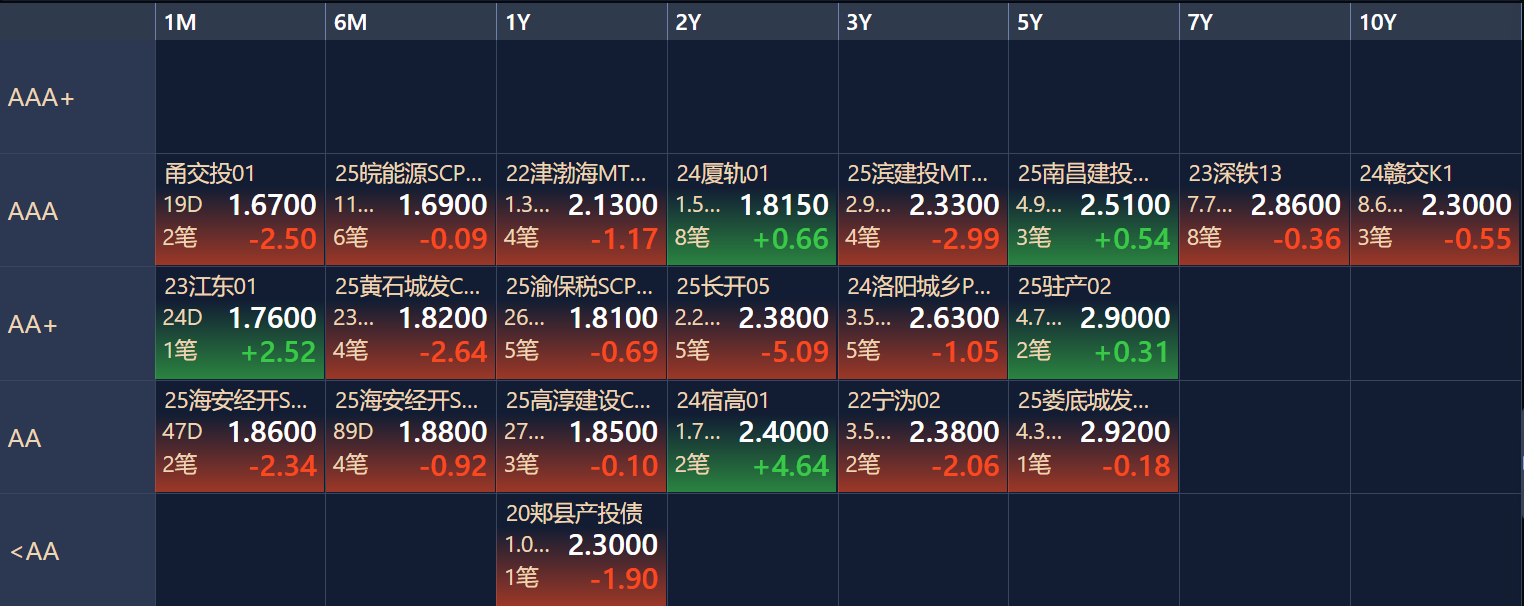Open the 甬交投01 bond cell
Screen dimensions: 1524x606
pos(240,208)
